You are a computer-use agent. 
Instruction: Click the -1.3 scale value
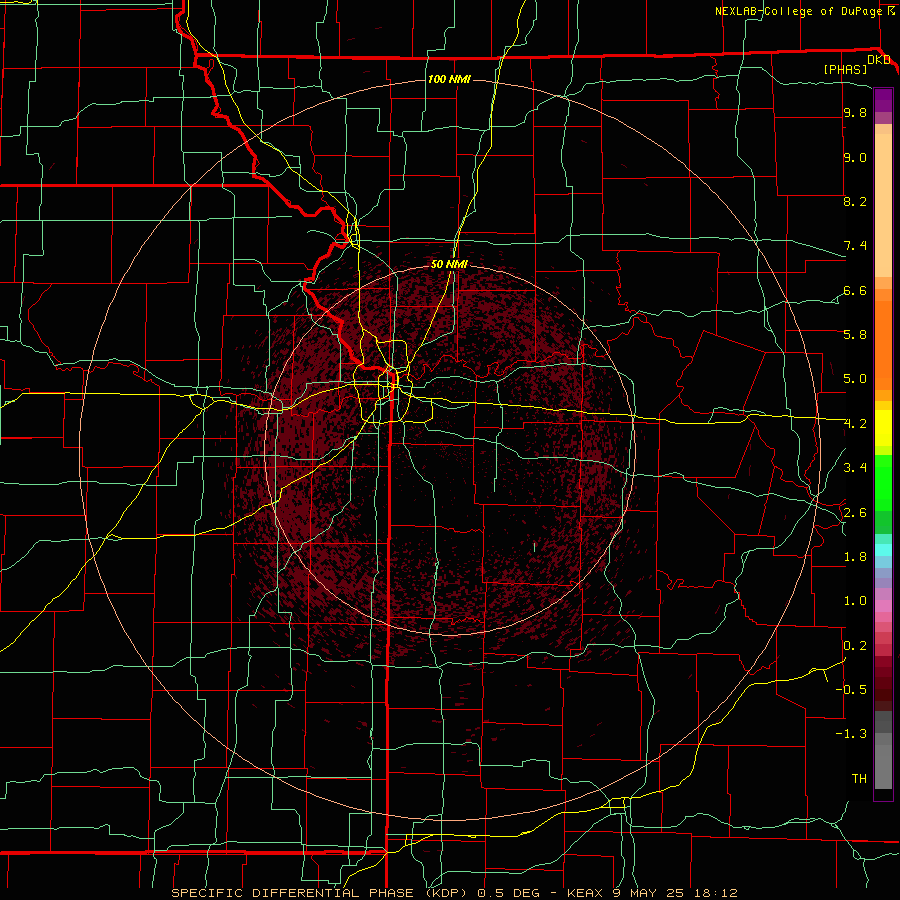tap(851, 734)
